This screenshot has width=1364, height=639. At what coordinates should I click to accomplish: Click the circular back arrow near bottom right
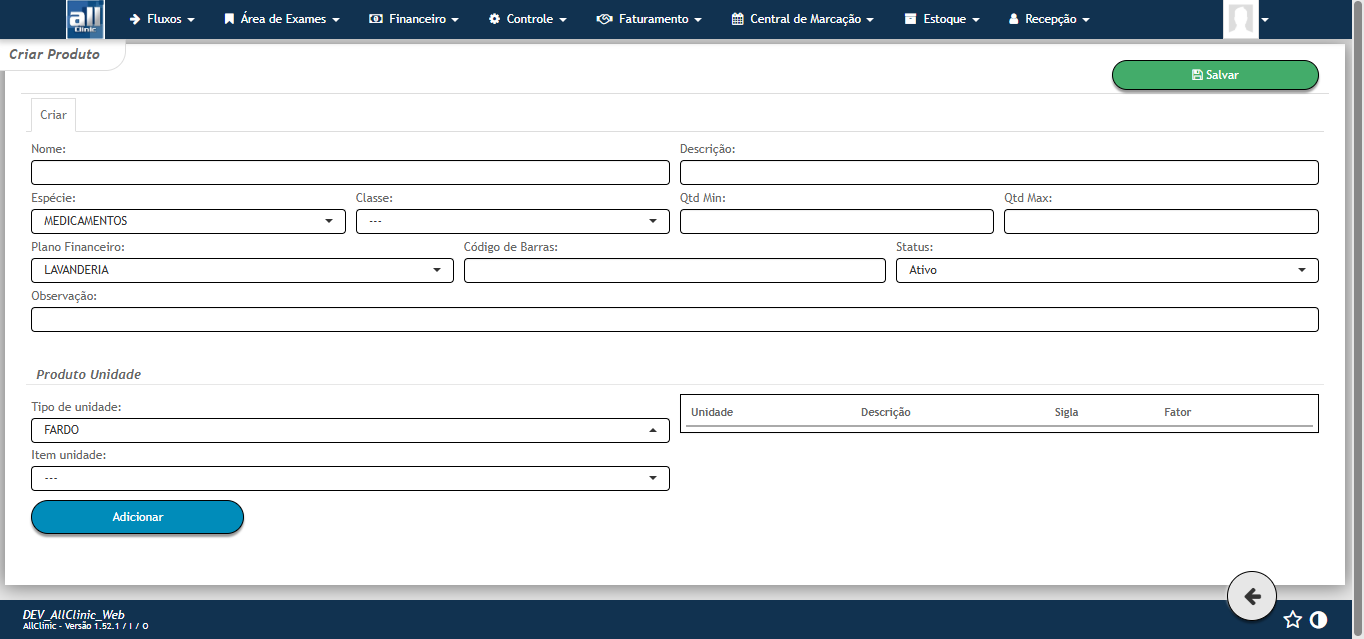coord(1251,595)
